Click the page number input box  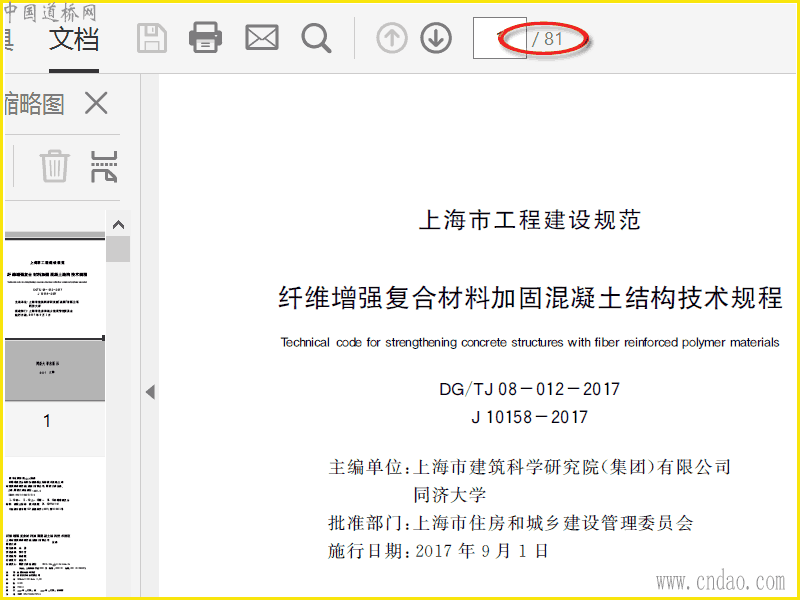pos(499,38)
